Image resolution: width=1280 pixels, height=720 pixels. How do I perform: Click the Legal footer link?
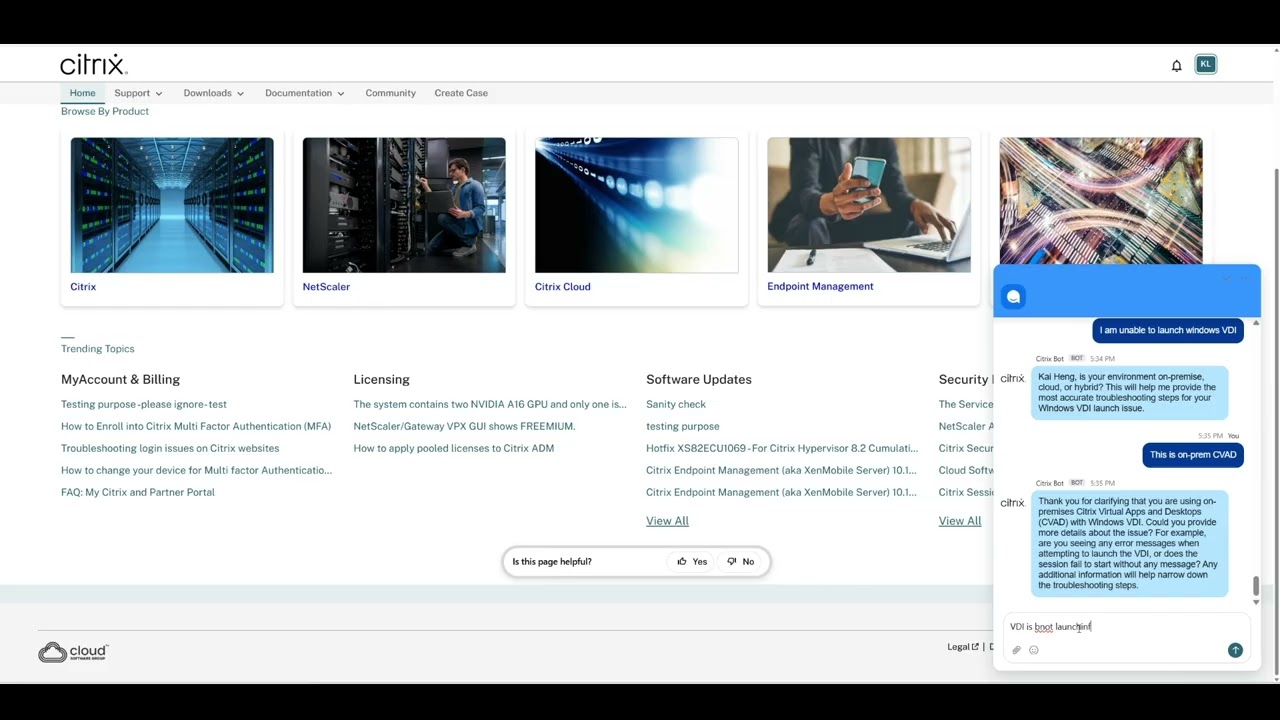click(963, 647)
